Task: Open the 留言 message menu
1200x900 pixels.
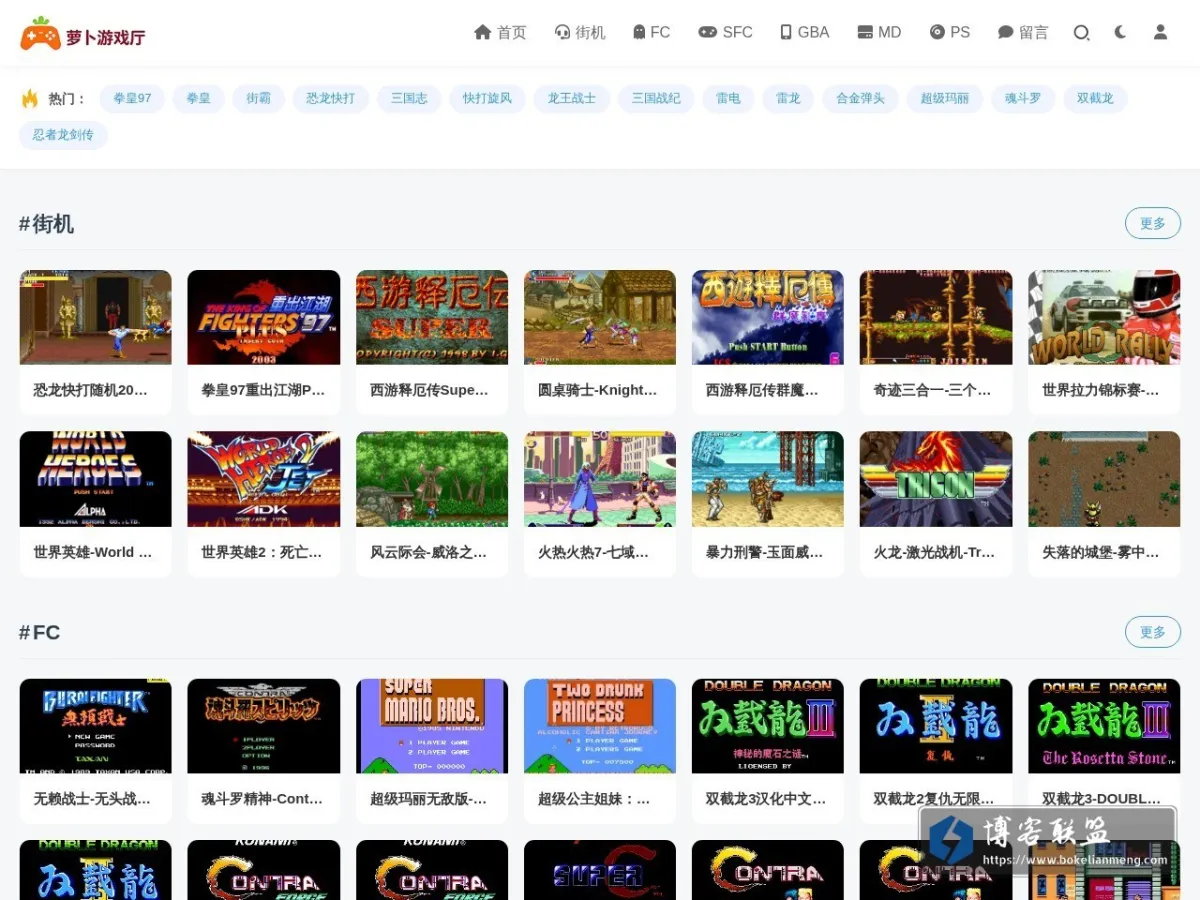Action: pyautogui.click(x=1023, y=32)
